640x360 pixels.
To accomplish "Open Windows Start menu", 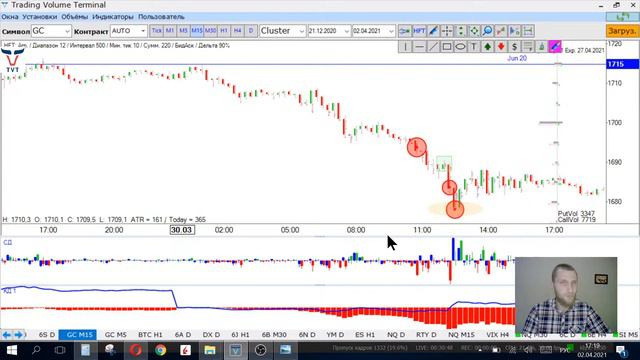I will pos(11,350).
